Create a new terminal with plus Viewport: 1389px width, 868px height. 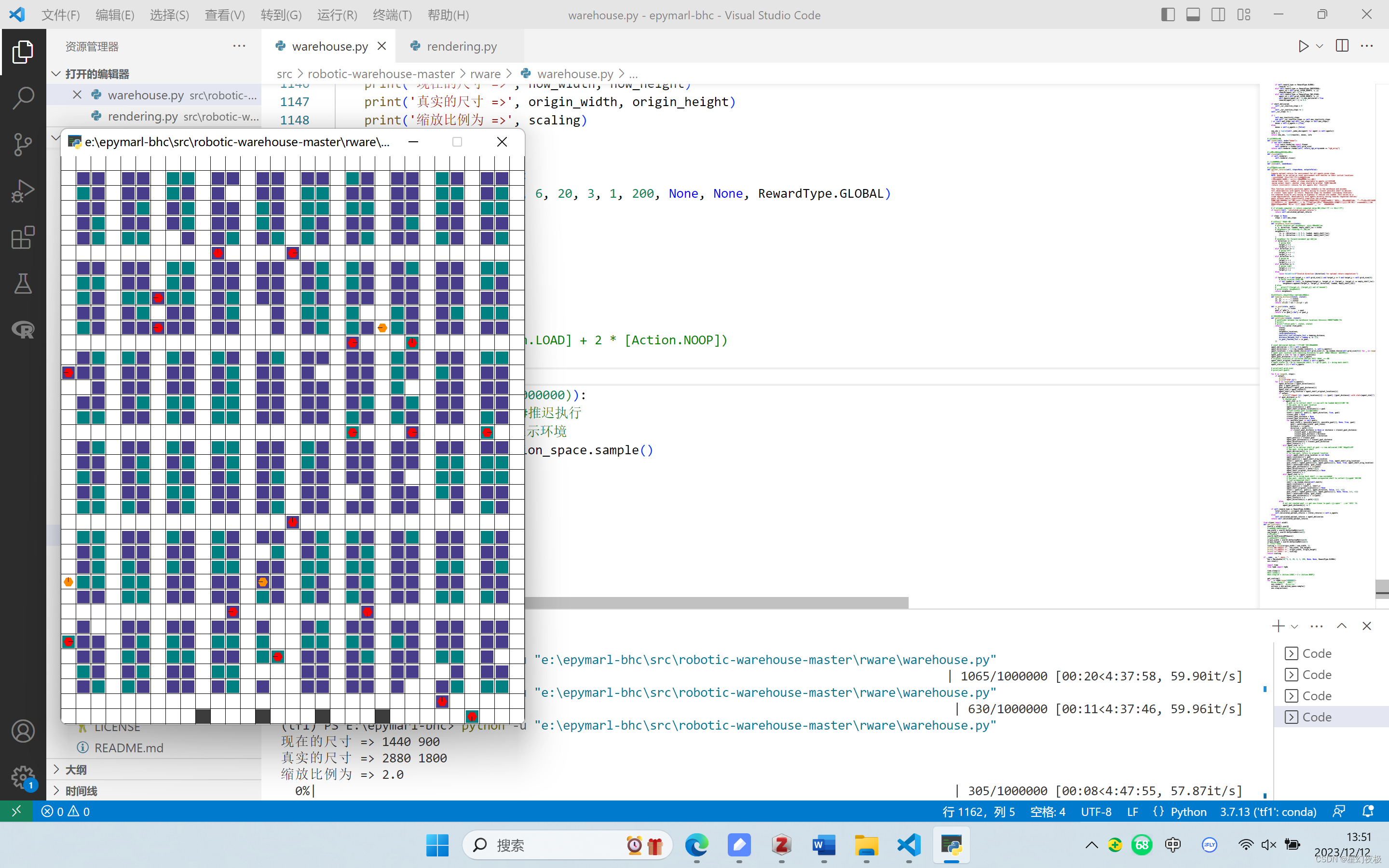click(1278, 626)
